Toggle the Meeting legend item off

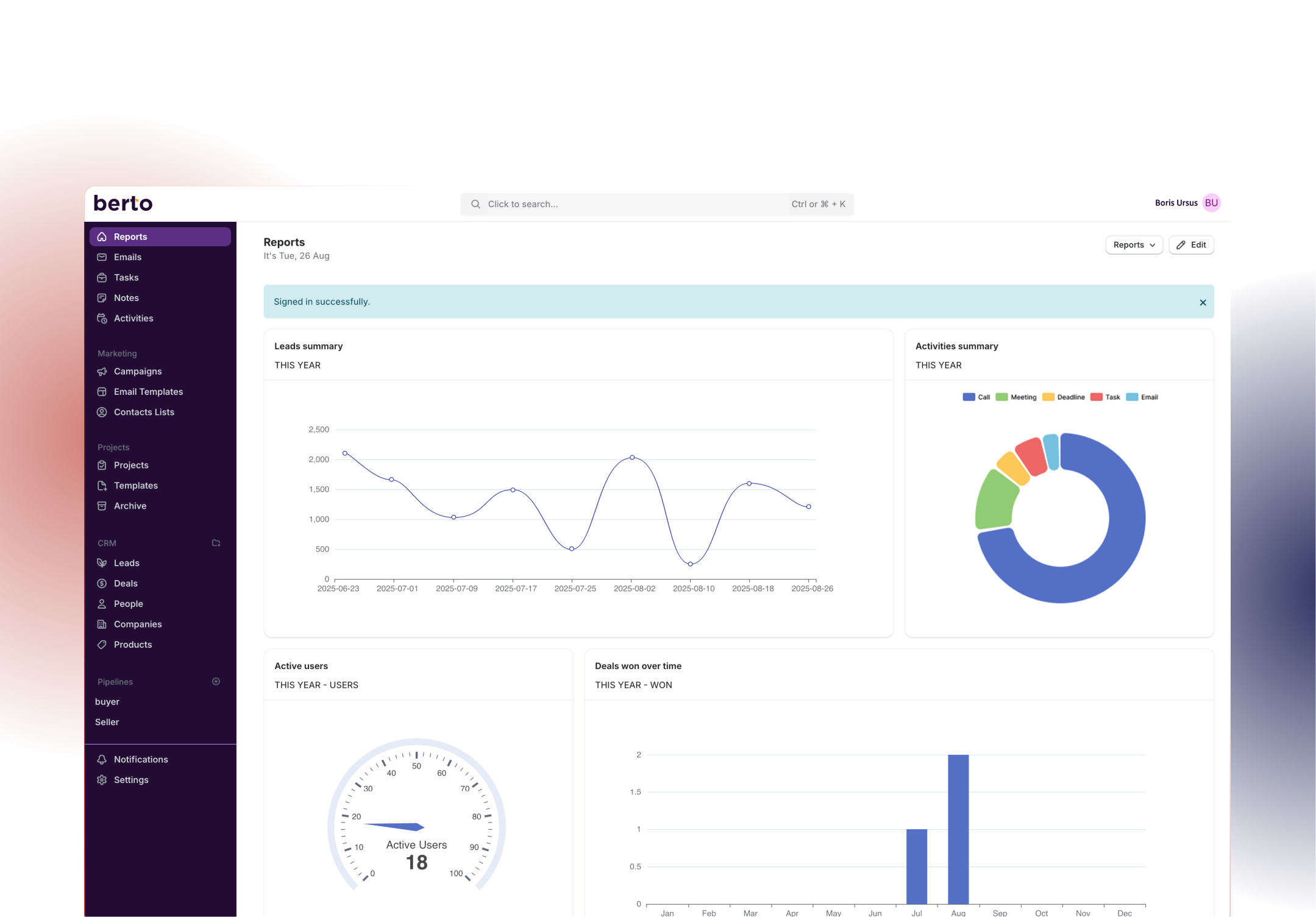(x=1016, y=397)
